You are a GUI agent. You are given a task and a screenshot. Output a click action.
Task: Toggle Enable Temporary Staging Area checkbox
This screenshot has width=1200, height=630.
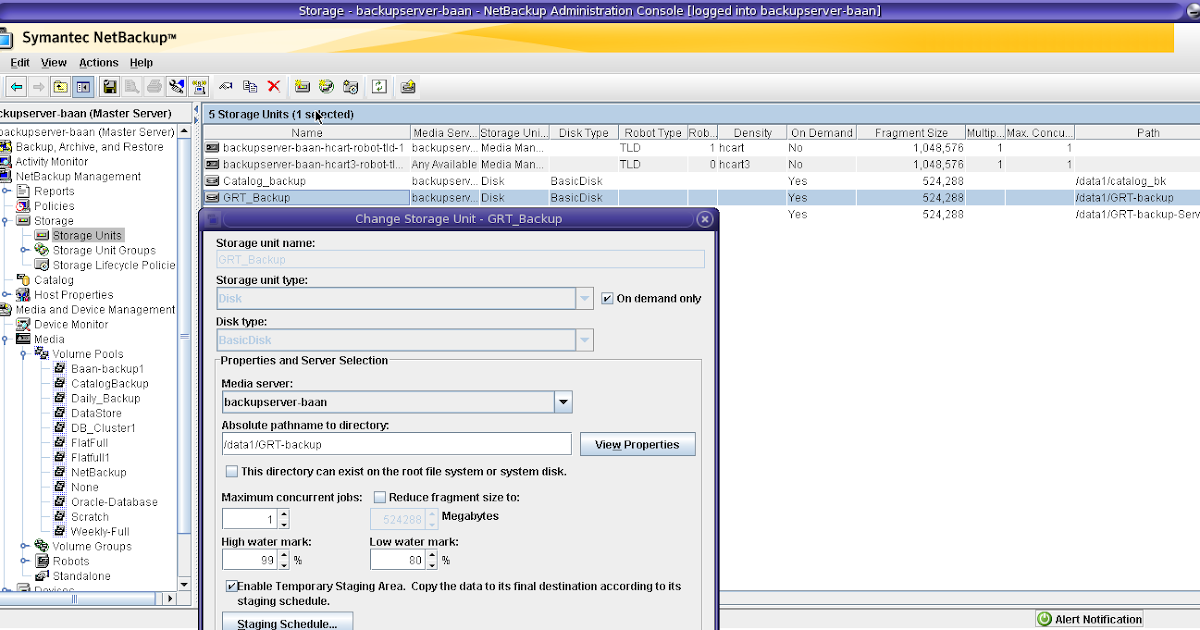[x=232, y=586]
